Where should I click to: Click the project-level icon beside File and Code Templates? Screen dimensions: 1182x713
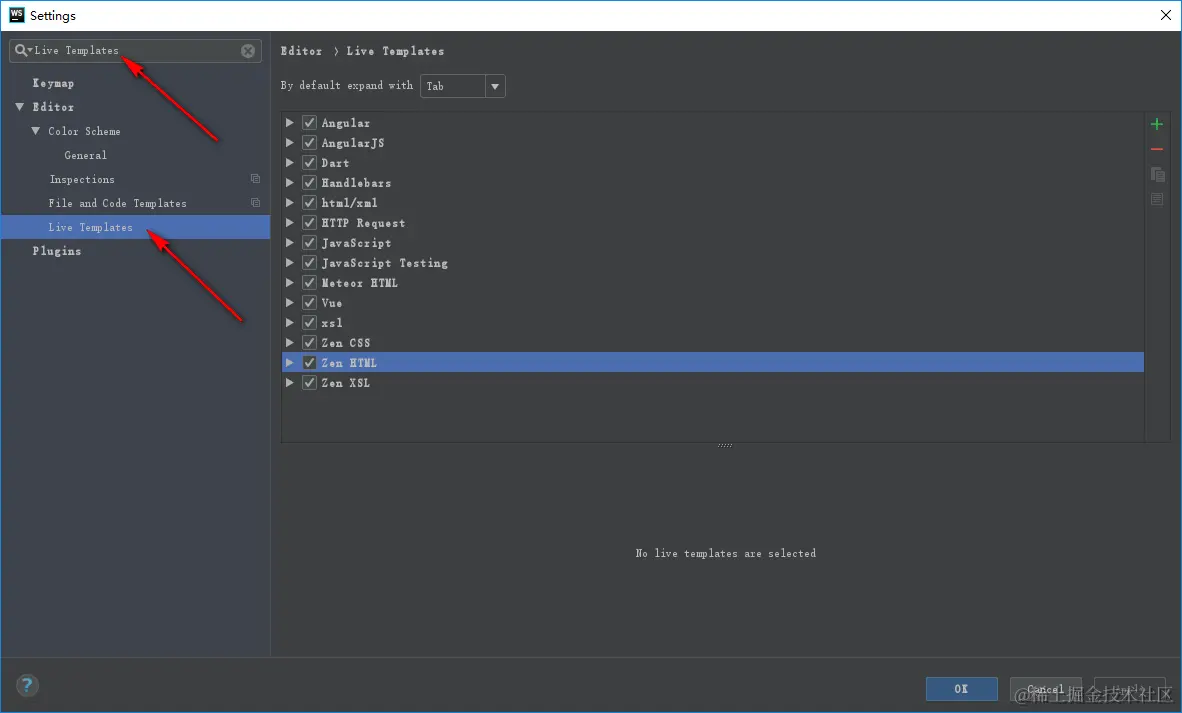[256, 203]
